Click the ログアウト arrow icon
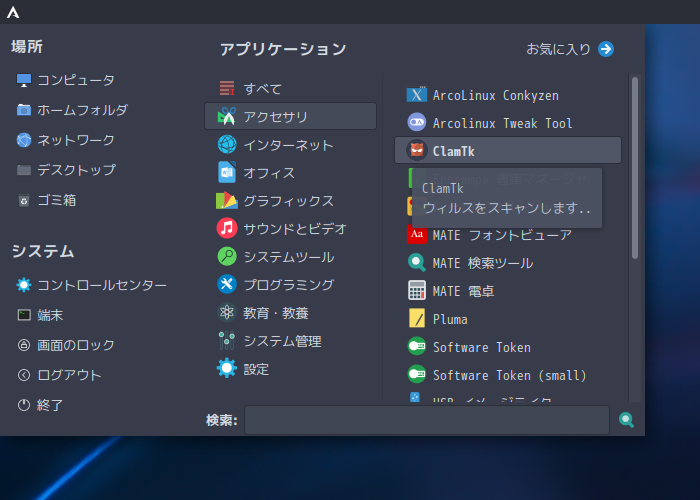 coord(24,375)
